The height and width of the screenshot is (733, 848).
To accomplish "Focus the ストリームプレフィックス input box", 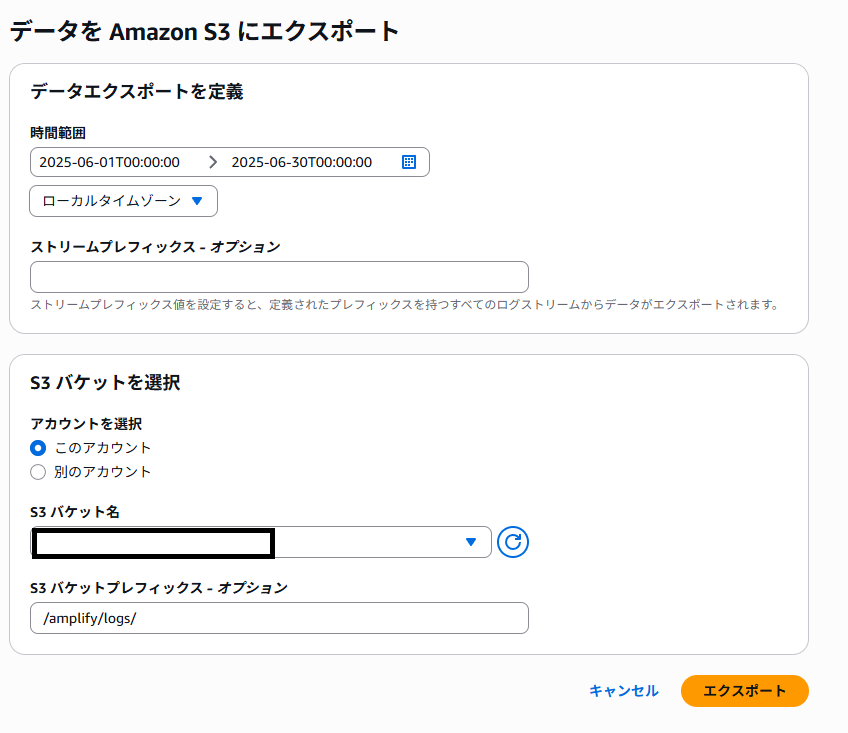I will tap(279, 277).
